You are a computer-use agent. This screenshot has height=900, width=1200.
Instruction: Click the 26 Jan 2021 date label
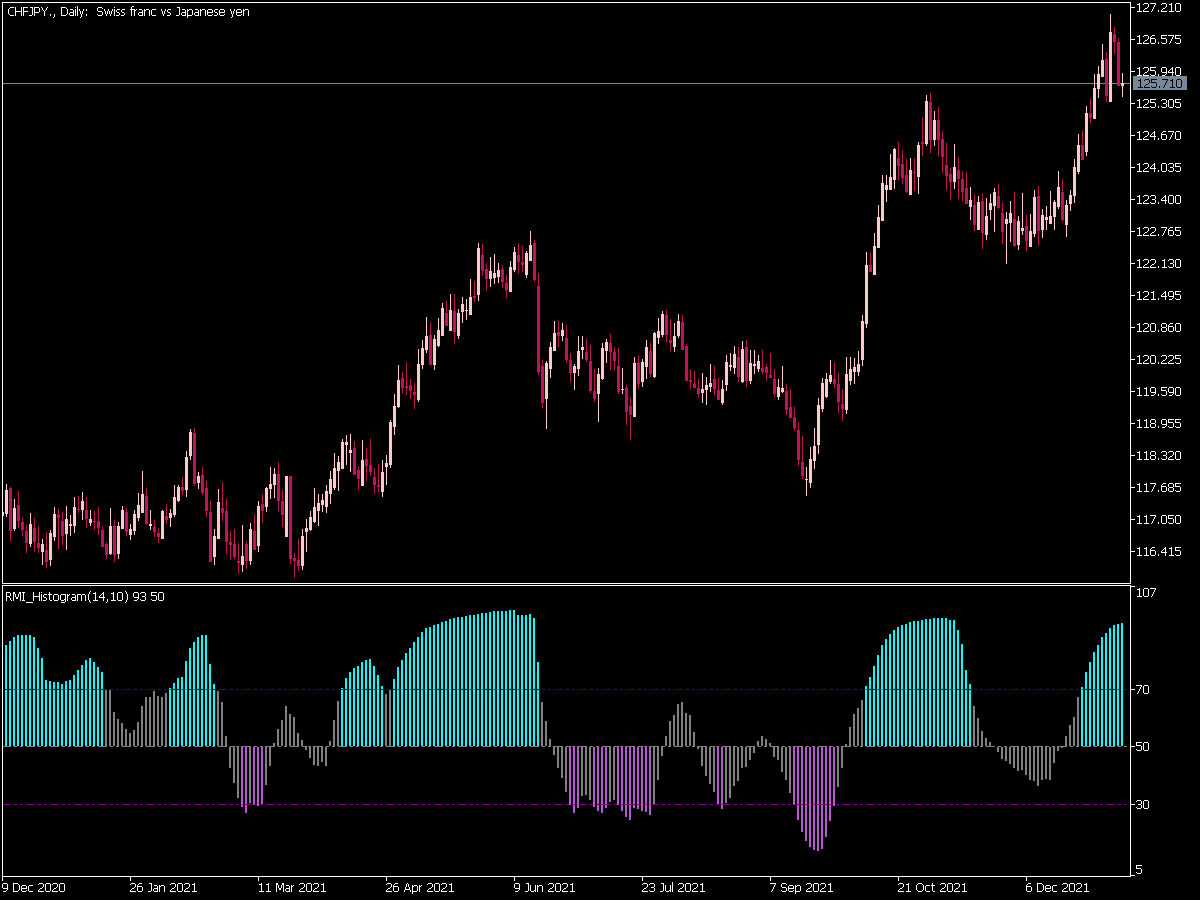[163, 888]
